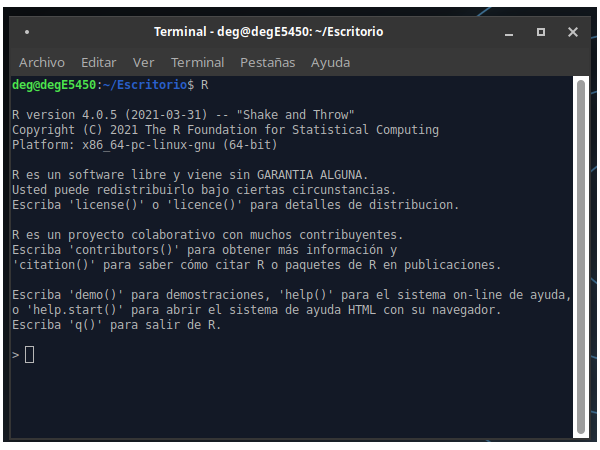This screenshot has width=600, height=450.
Task: Open the window menu dot icon in the title bar
Action: [26, 32]
